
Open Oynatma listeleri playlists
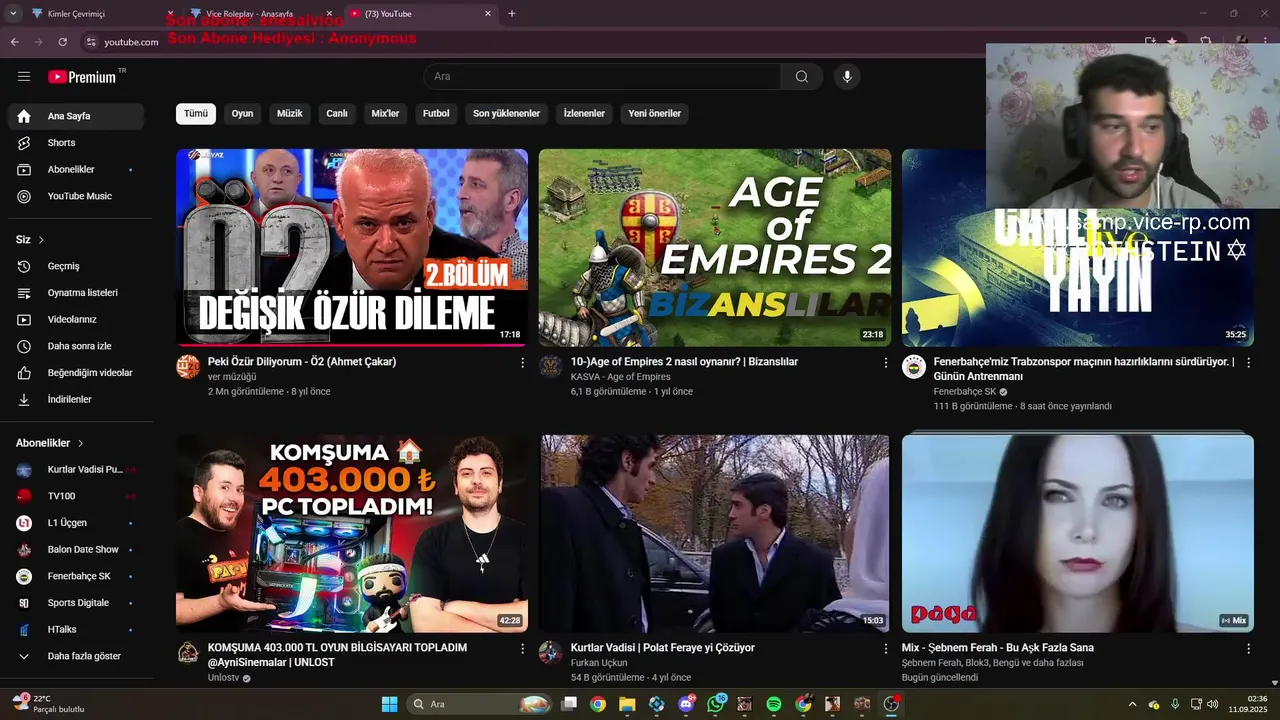(x=76, y=293)
